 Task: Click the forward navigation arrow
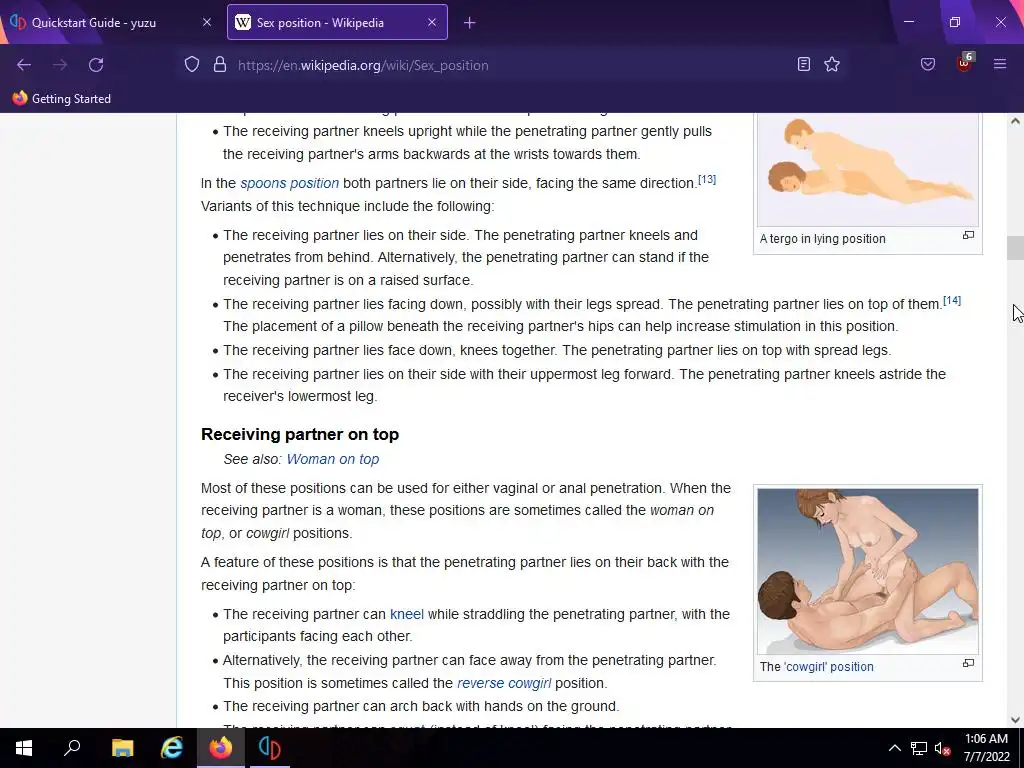pyautogui.click(x=60, y=65)
